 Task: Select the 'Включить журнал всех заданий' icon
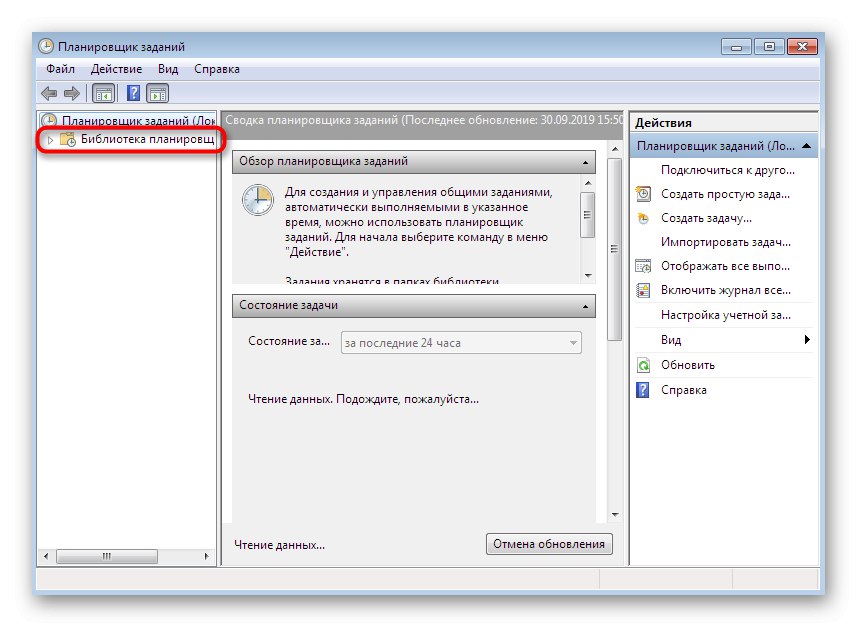pyautogui.click(x=641, y=290)
